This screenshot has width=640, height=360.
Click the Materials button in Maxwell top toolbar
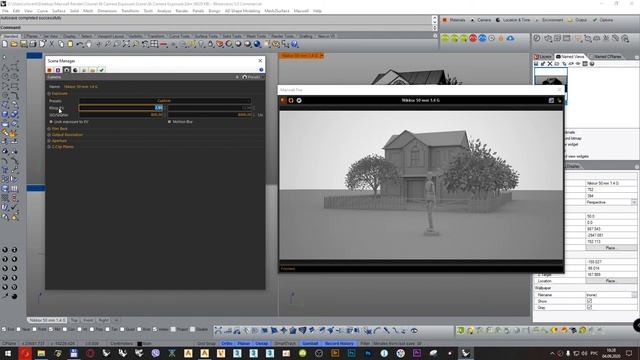[x=454, y=20]
